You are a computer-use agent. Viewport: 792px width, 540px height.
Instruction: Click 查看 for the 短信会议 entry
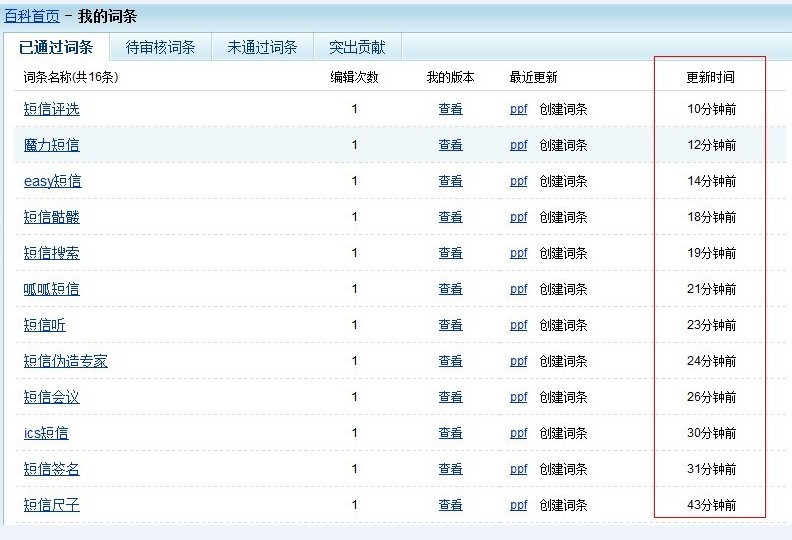tap(450, 397)
